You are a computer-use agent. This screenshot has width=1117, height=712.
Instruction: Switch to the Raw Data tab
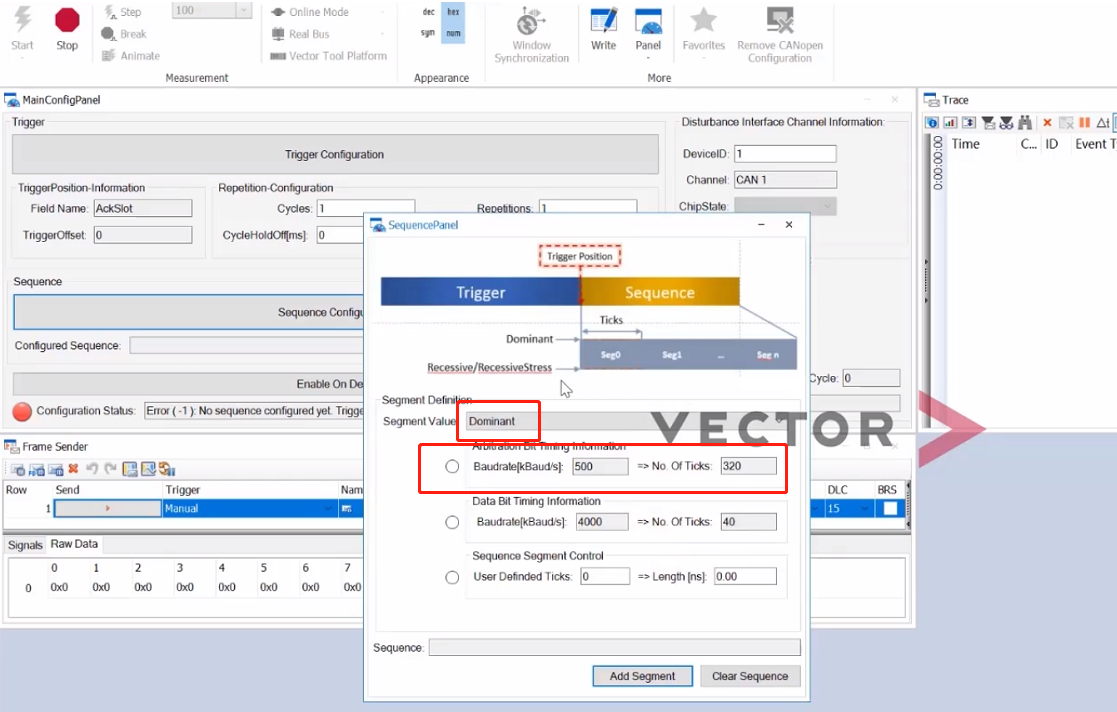click(74, 544)
